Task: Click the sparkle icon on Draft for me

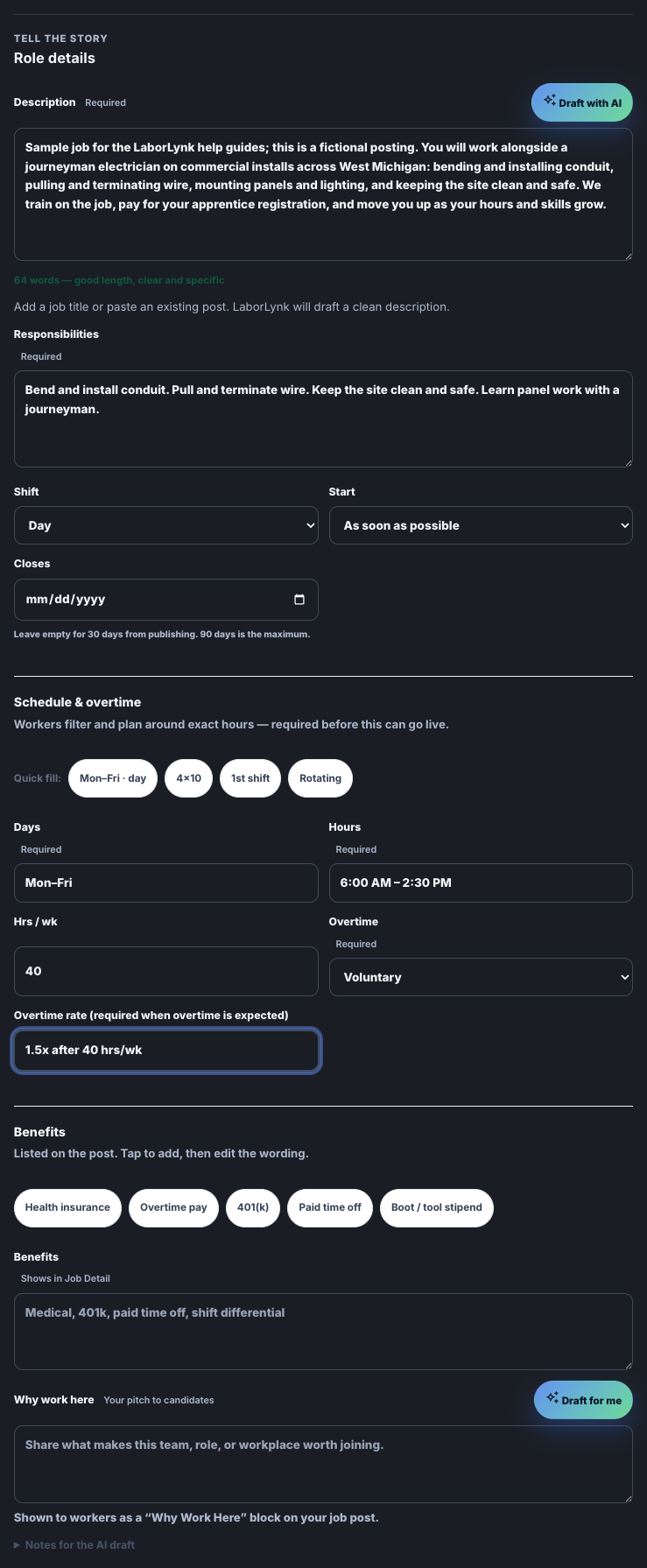Action: click(x=552, y=1398)
